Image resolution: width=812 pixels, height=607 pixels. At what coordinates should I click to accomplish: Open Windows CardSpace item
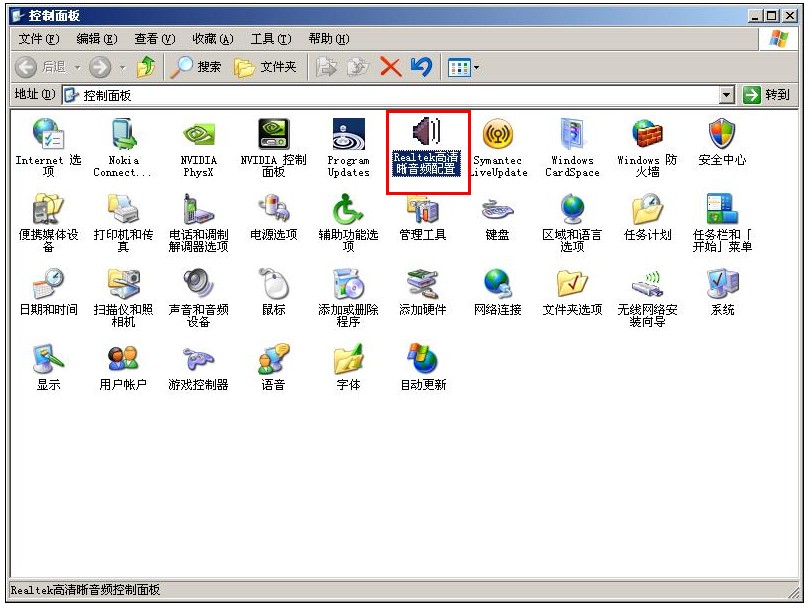click(572, 148)
